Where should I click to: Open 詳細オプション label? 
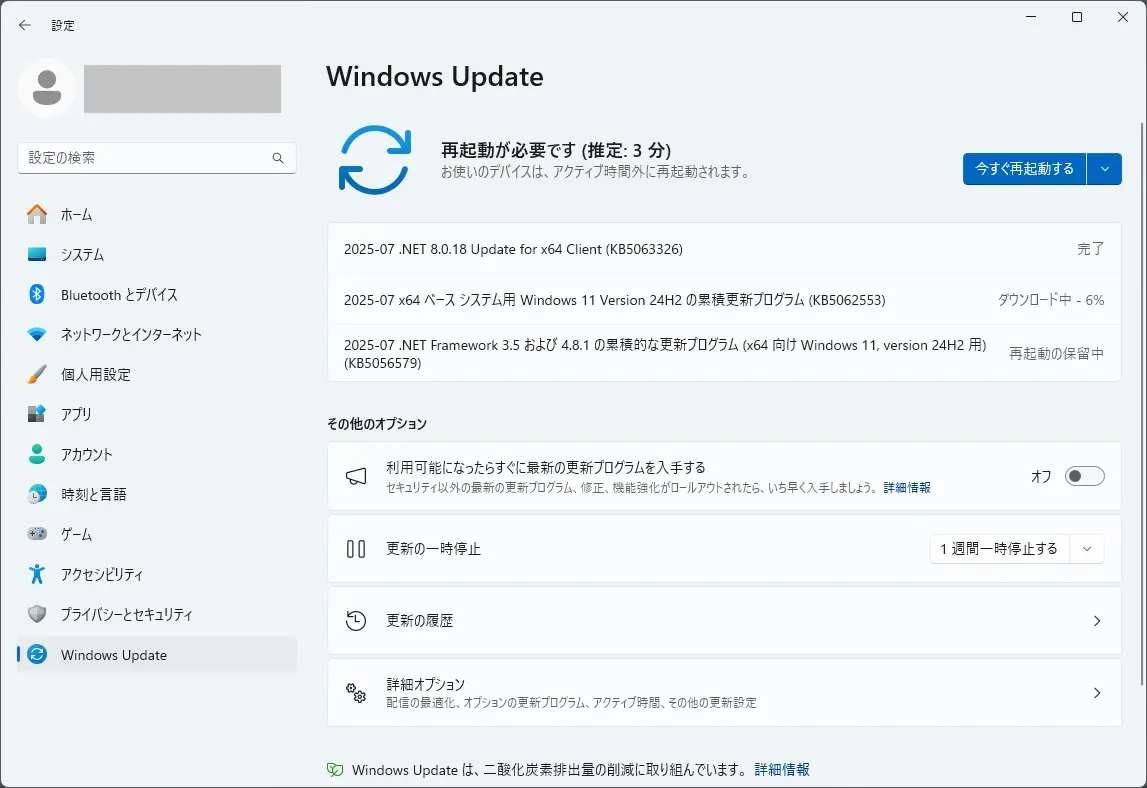pyautogui.click(x=426, y=684)
